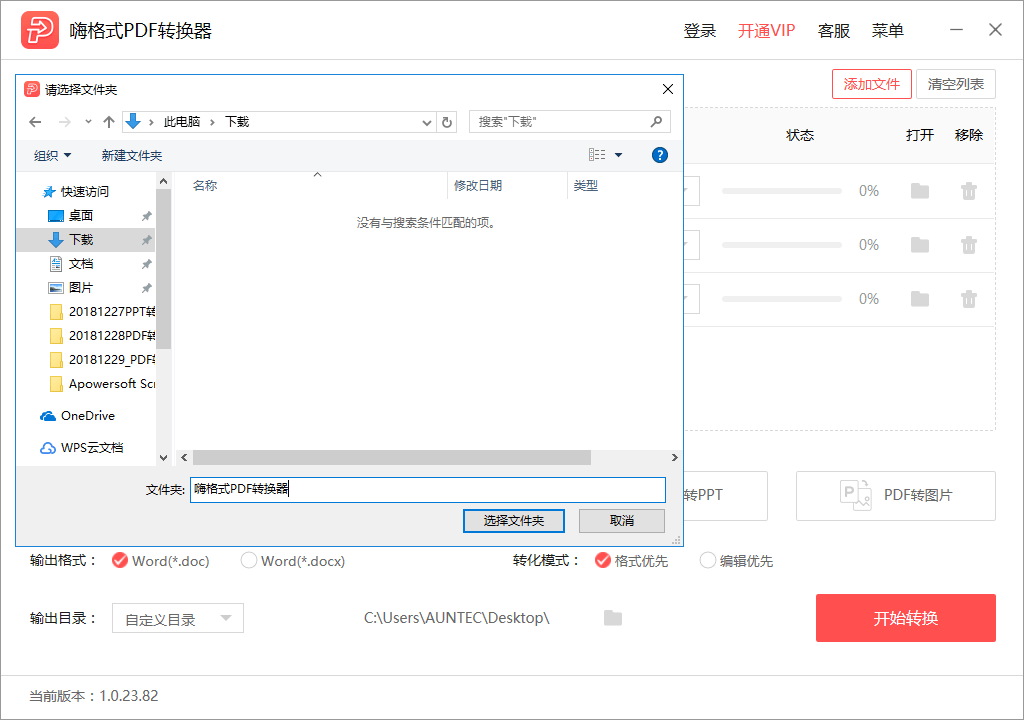
Task: Open the 20181228PDF folder
Action: [x=101, y=336]
